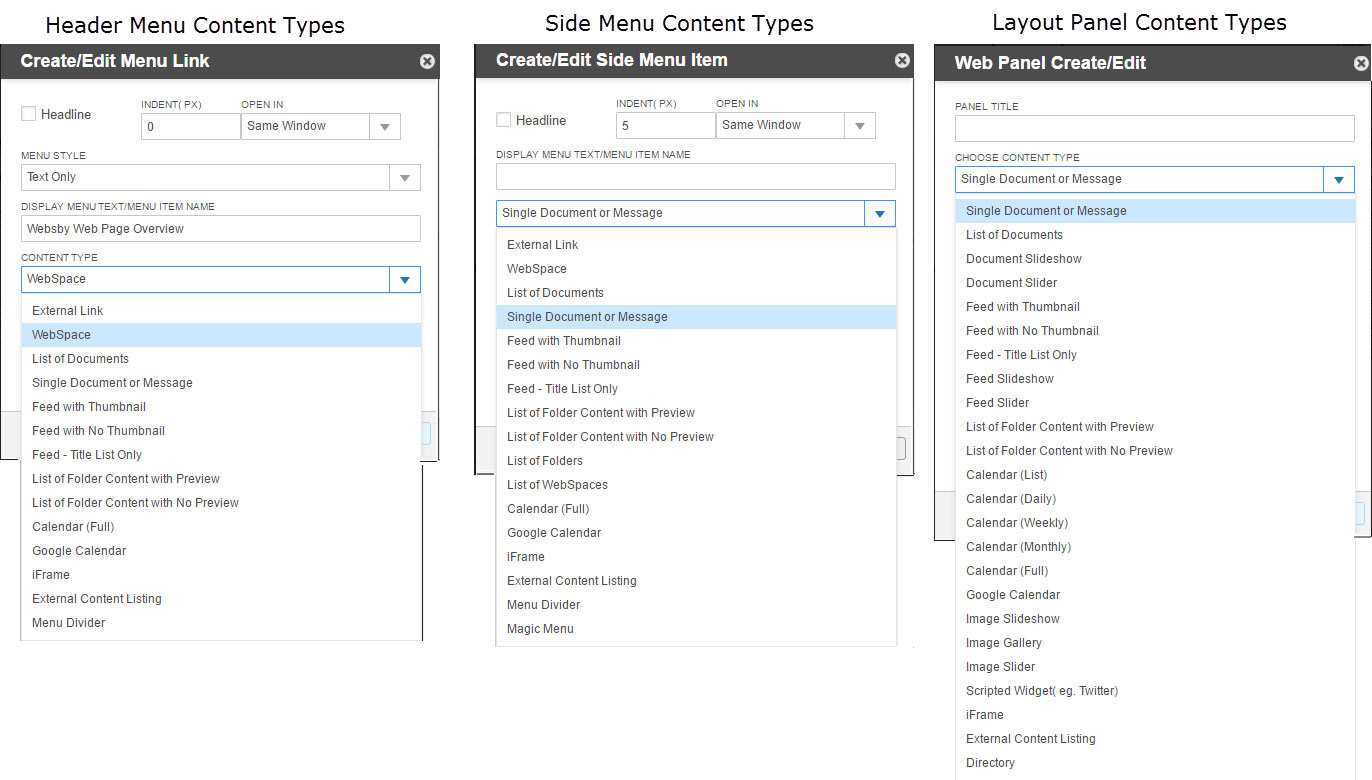Screen dimensions: 1372x780
Task: Select Scripted Widget (eg. Twitter) option
Action: click(1041, 691)
